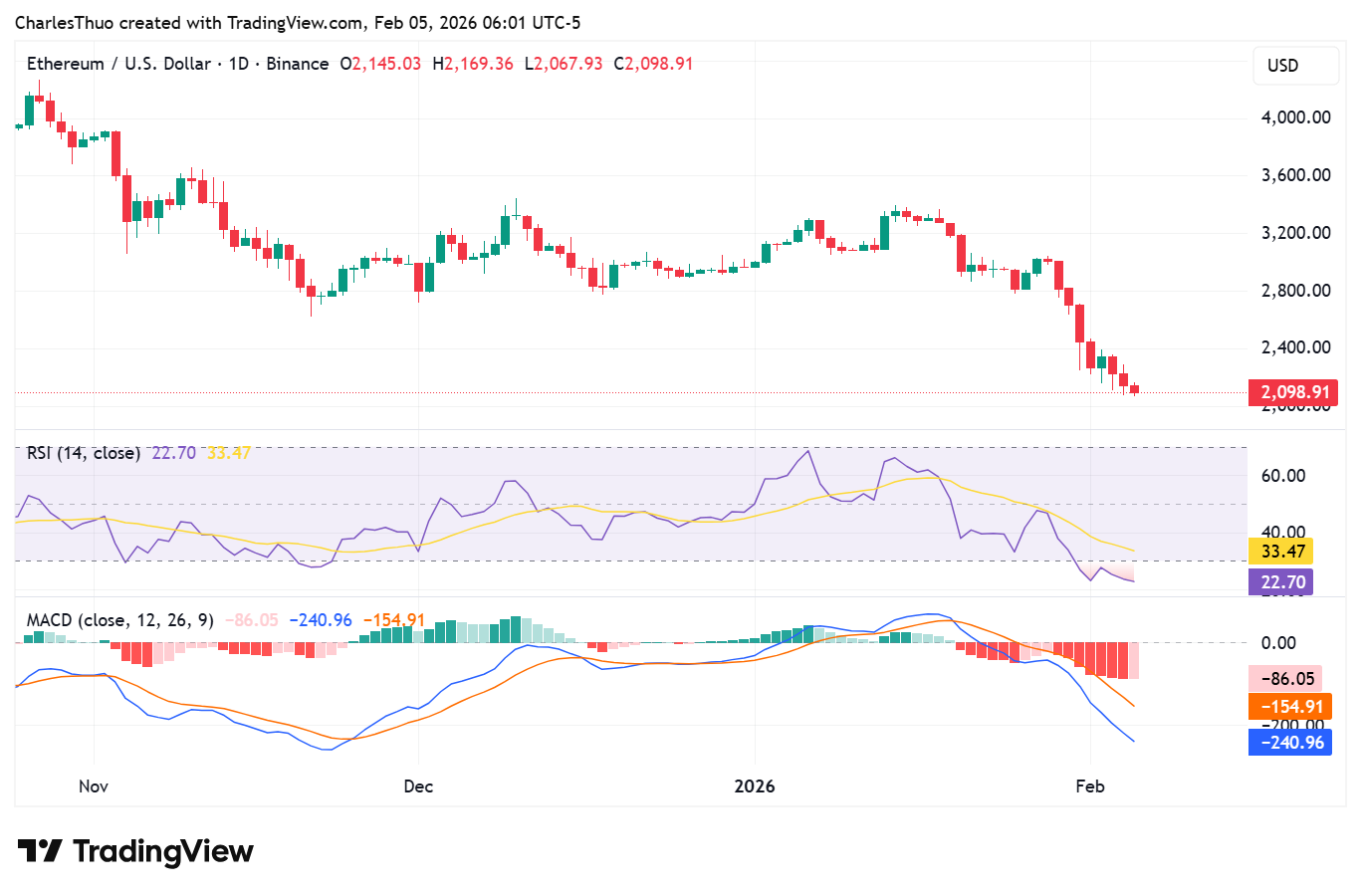
Task: Open the RSI (14, close) indicator settings
Action: coord(83,452)
